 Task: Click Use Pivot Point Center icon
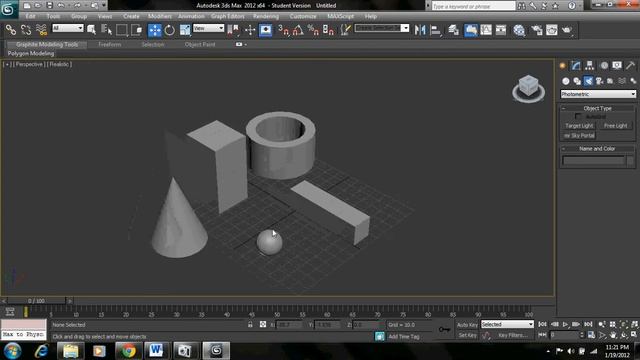tap(233, 30)
